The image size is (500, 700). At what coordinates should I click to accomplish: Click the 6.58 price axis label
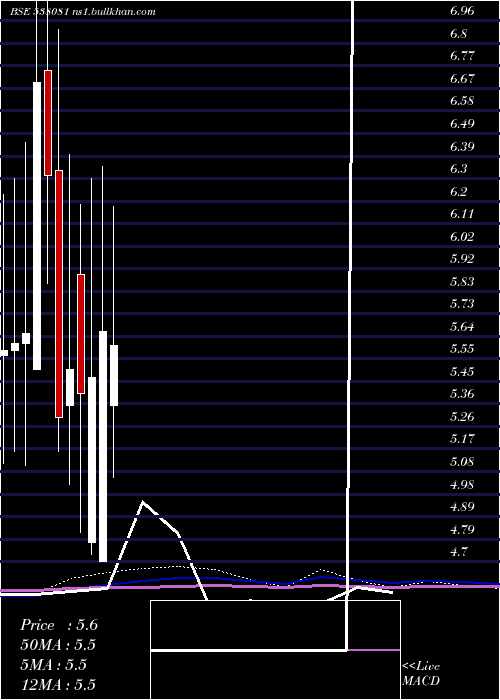click(462, 101)
